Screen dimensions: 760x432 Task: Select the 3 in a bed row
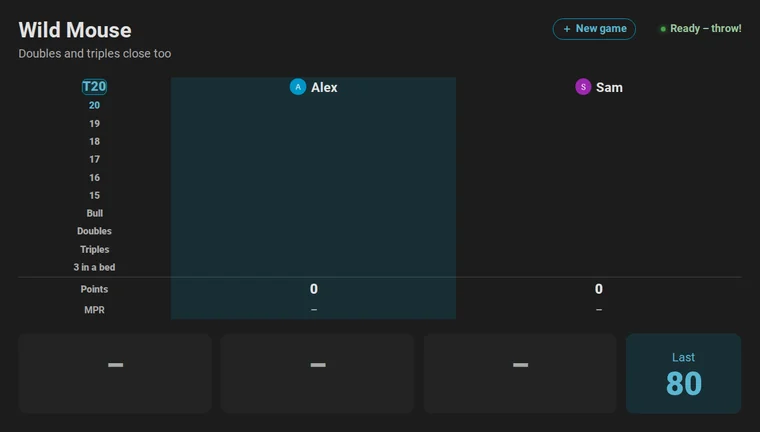[x=94, y=267]
